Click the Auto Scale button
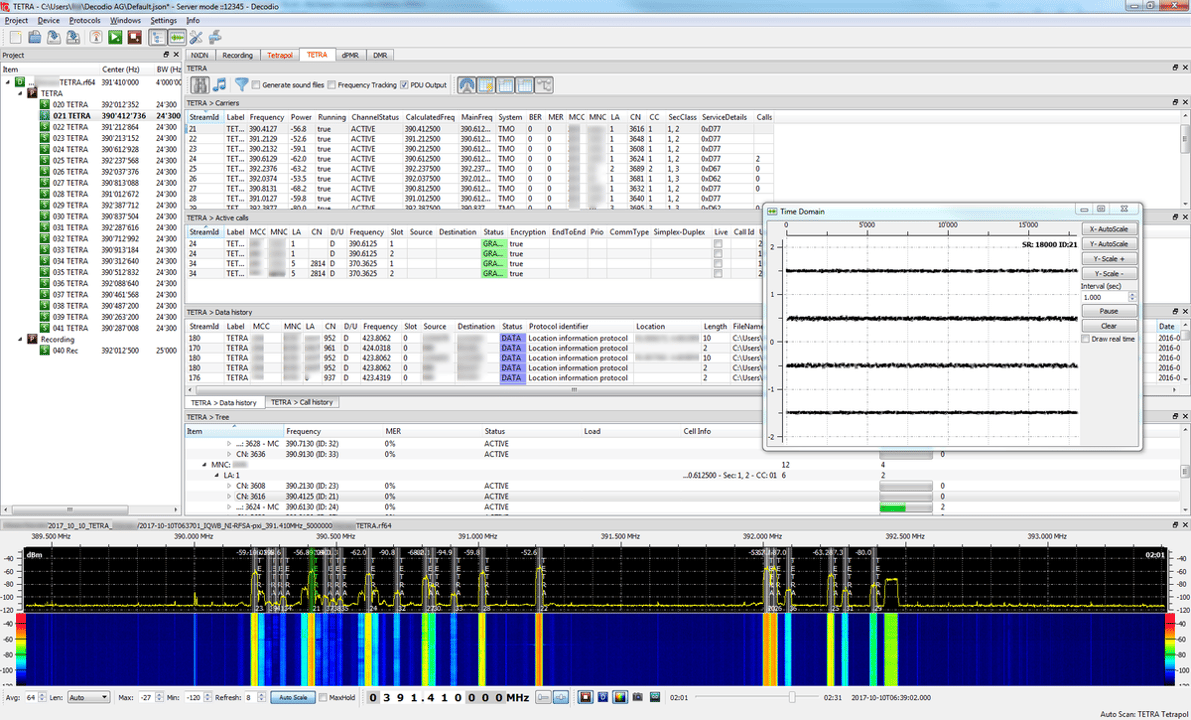 pos(292,698)
